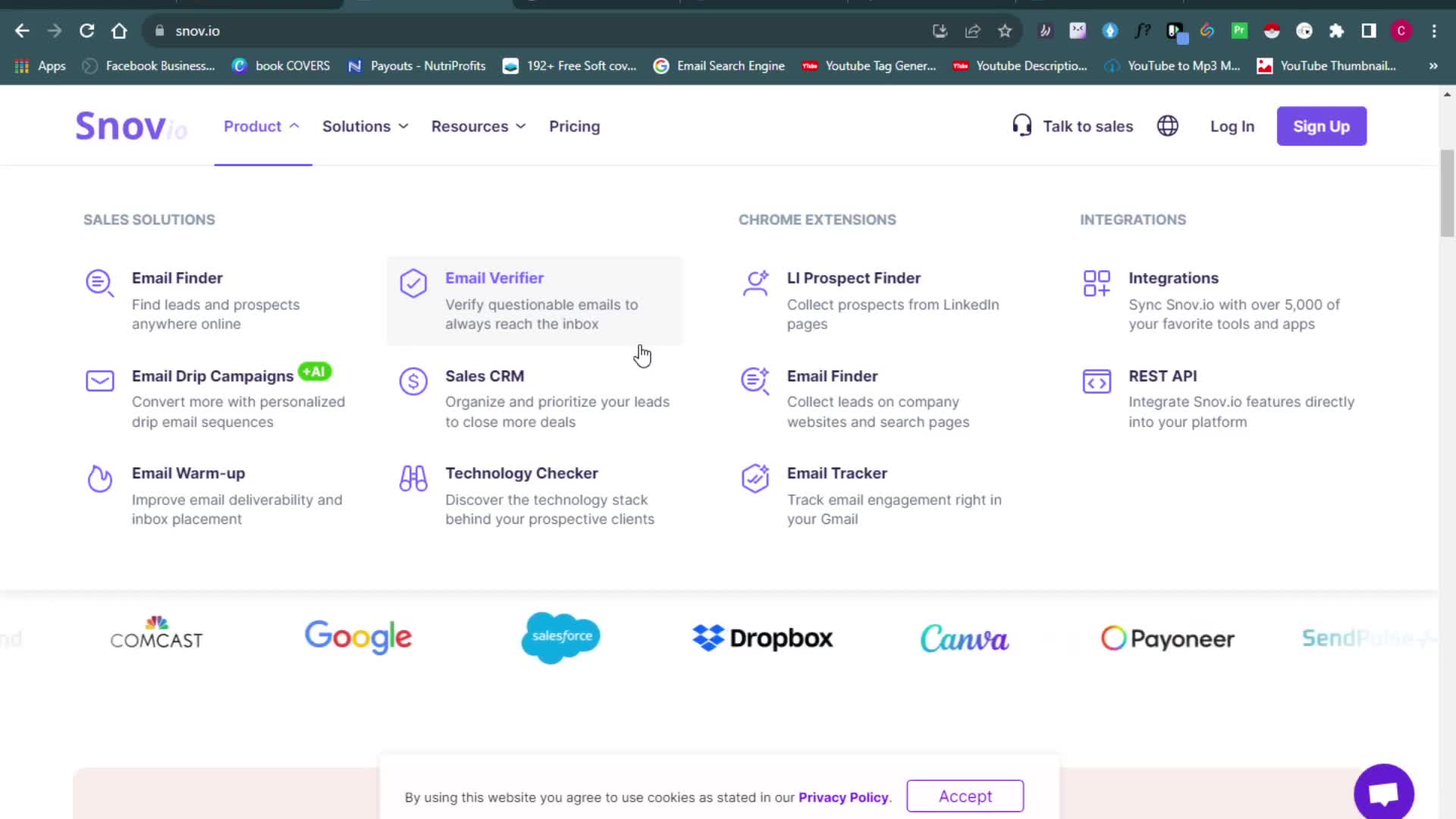Bookmark page with the star icon
The width and height of the screenshot is (1456, 819).
point(1005,31)
